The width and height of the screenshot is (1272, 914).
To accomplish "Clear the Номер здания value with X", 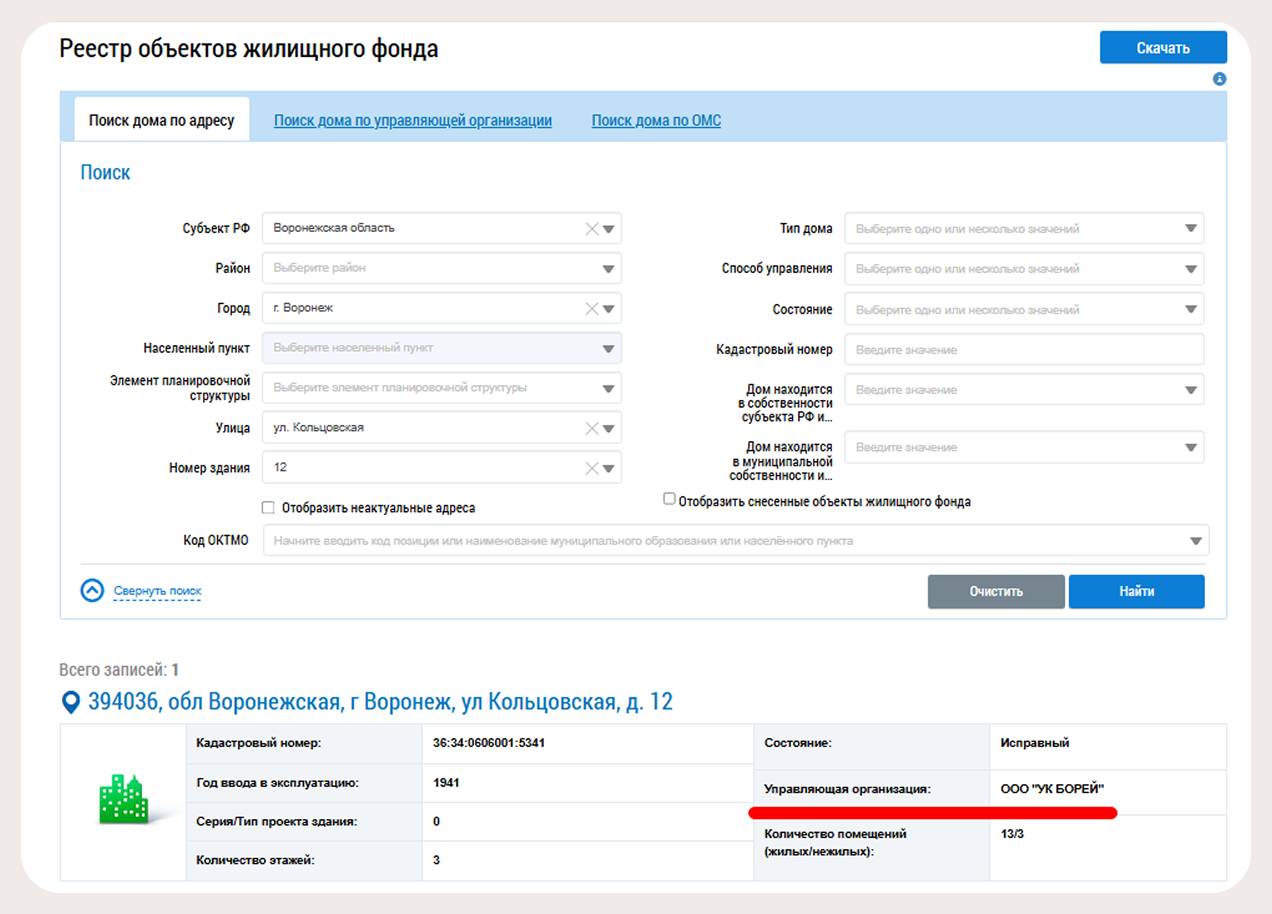I will pyautogui.click(x=592, y=468).
